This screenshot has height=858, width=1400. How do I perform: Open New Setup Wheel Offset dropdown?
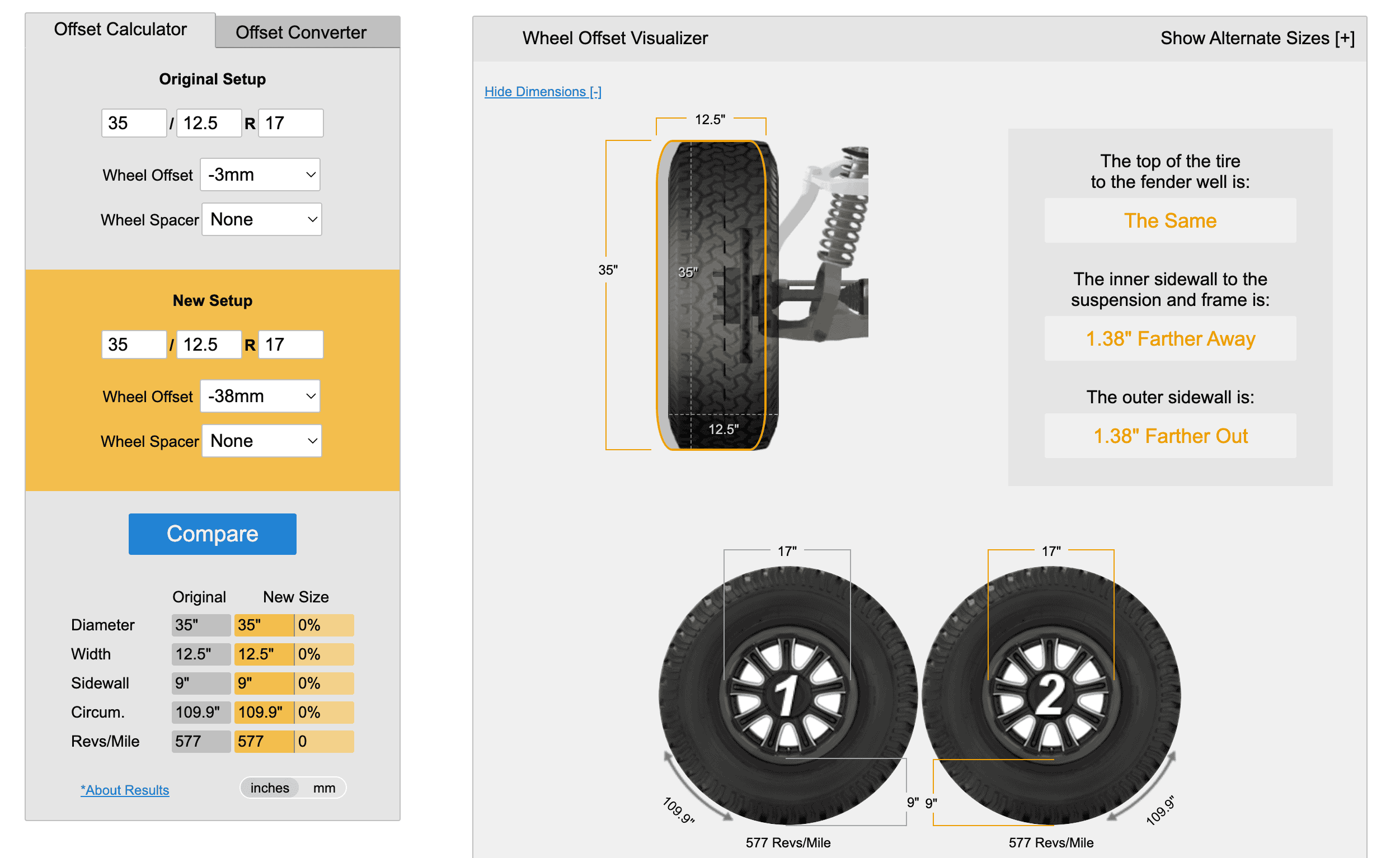260,396
